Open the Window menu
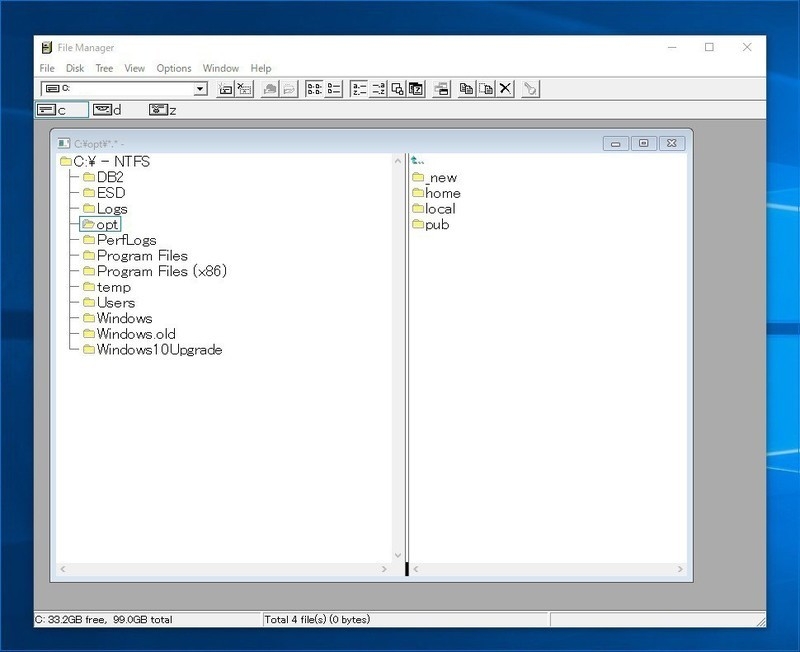The image size is (800, 652). tap(220, 68)
